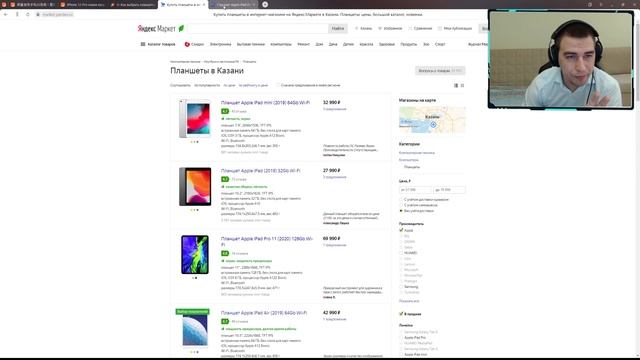The height and width of the screenshot is (360, 640).
Task: Sort results by popularity (по популярности)
Action: pos(207,85)
